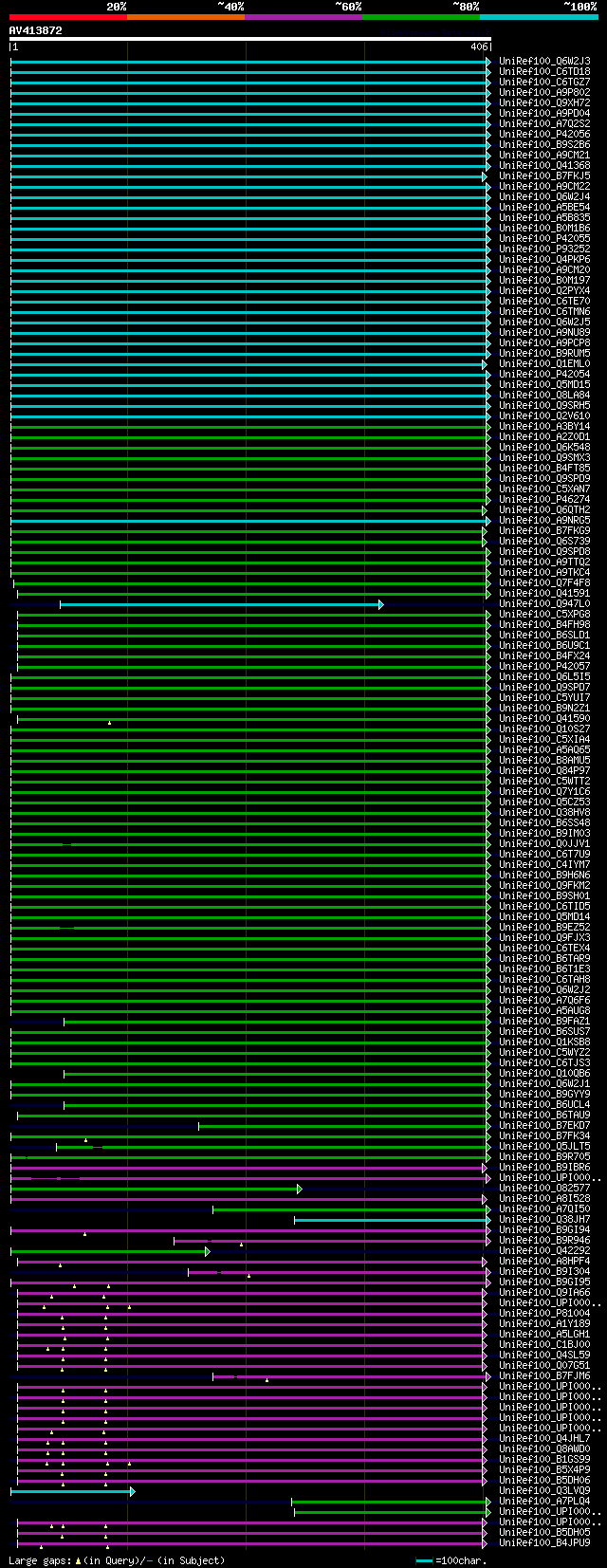
Task: Select hit UniRef100_Q1EML0
Action: coord(544,363)
